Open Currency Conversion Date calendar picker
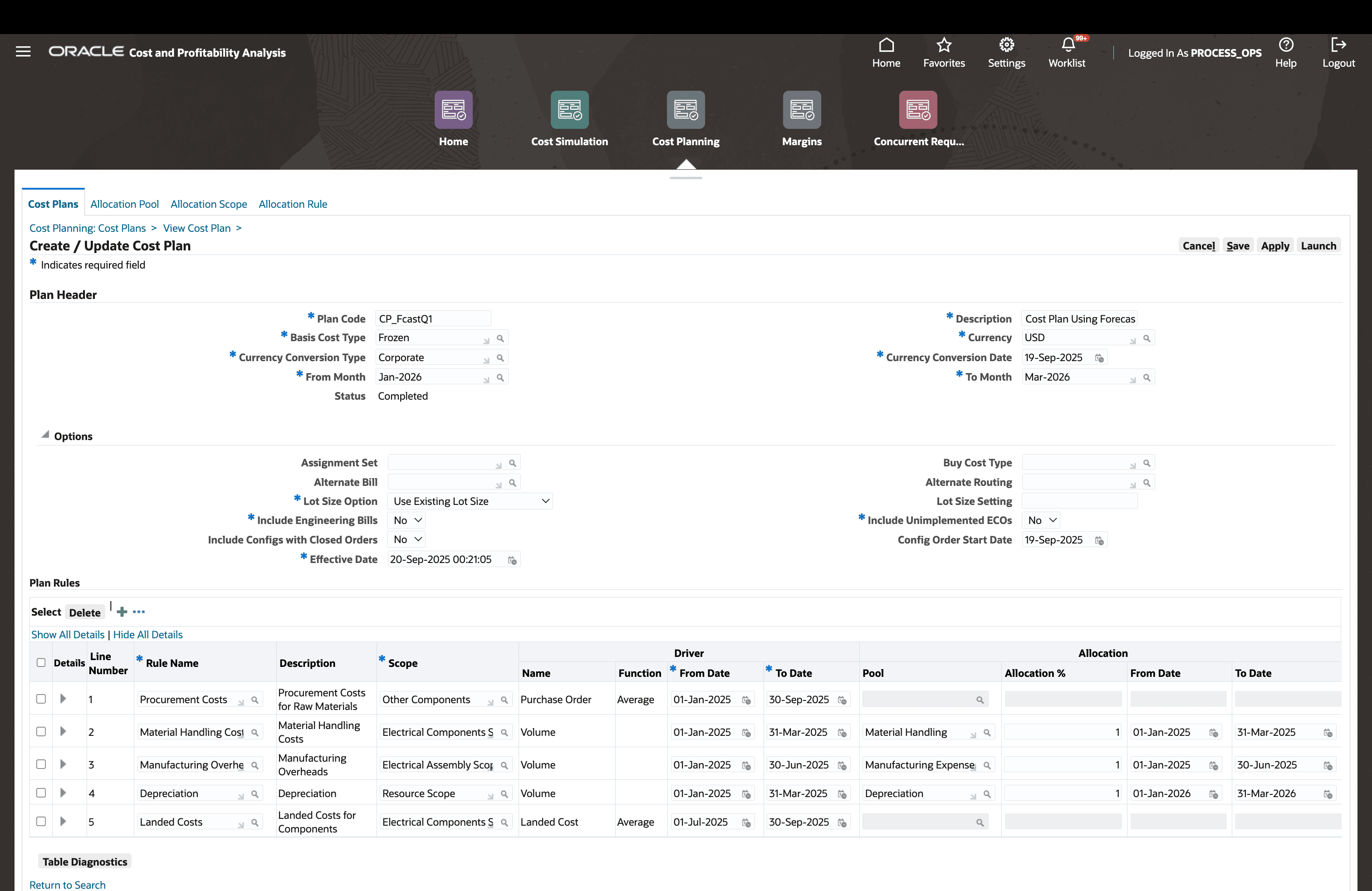The height and width of the screenshot is (891, 1372). point(1099,358)
